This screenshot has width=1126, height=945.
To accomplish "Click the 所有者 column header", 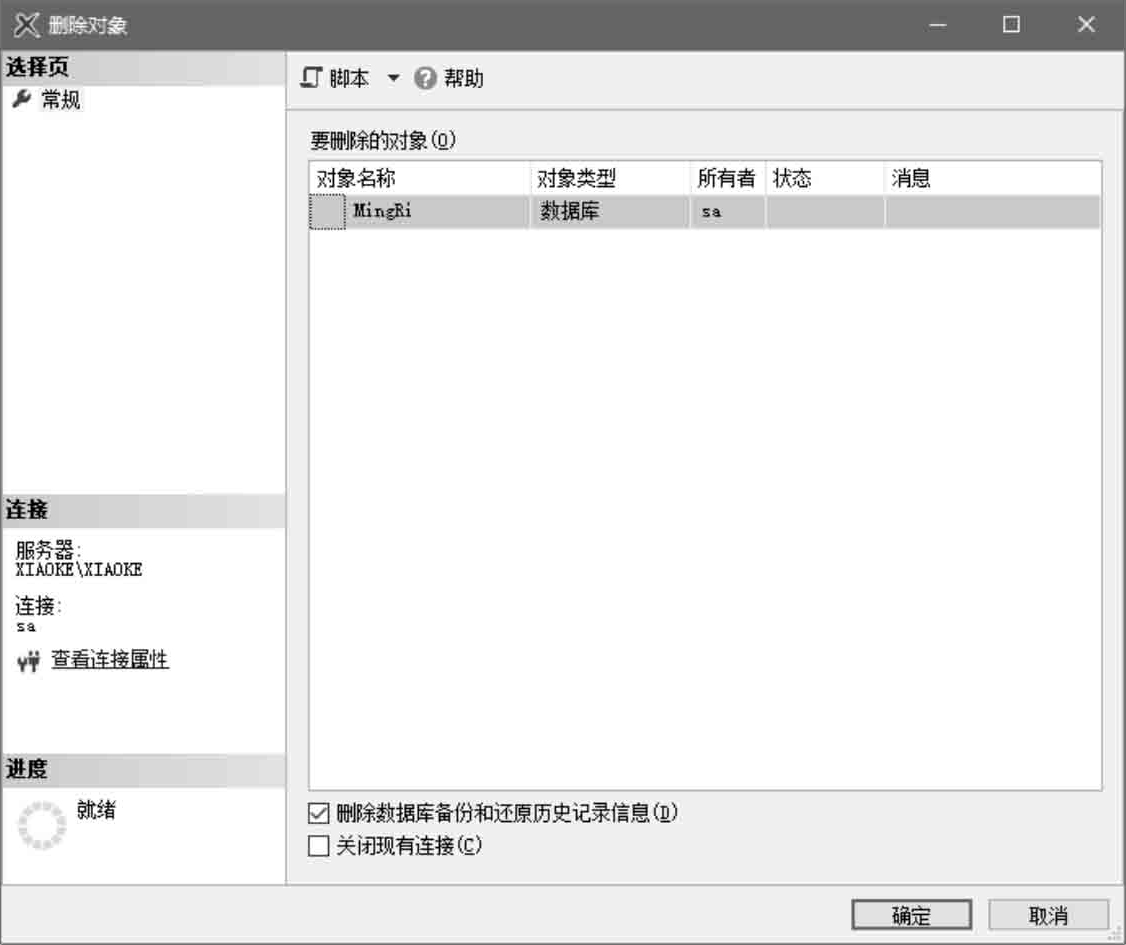I will (x=726, y=179).
